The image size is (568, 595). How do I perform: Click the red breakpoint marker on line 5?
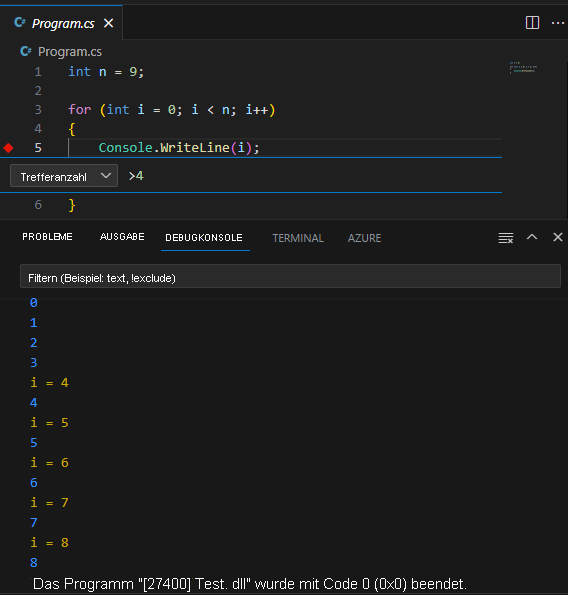[8, 148]
